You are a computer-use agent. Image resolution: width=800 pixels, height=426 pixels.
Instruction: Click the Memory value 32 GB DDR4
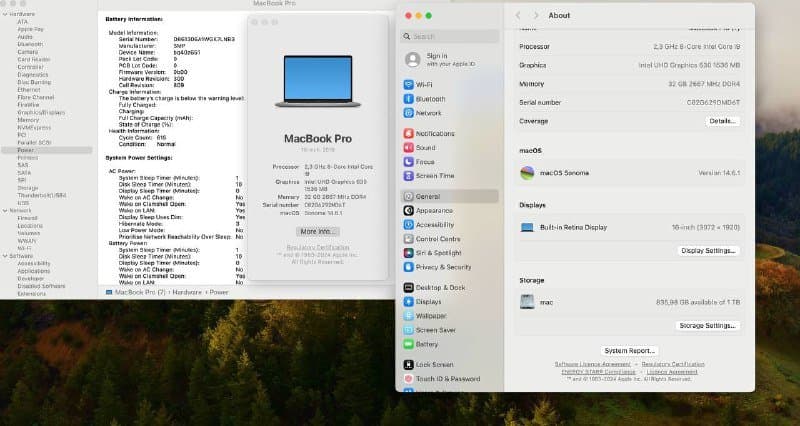pos(704,84)
